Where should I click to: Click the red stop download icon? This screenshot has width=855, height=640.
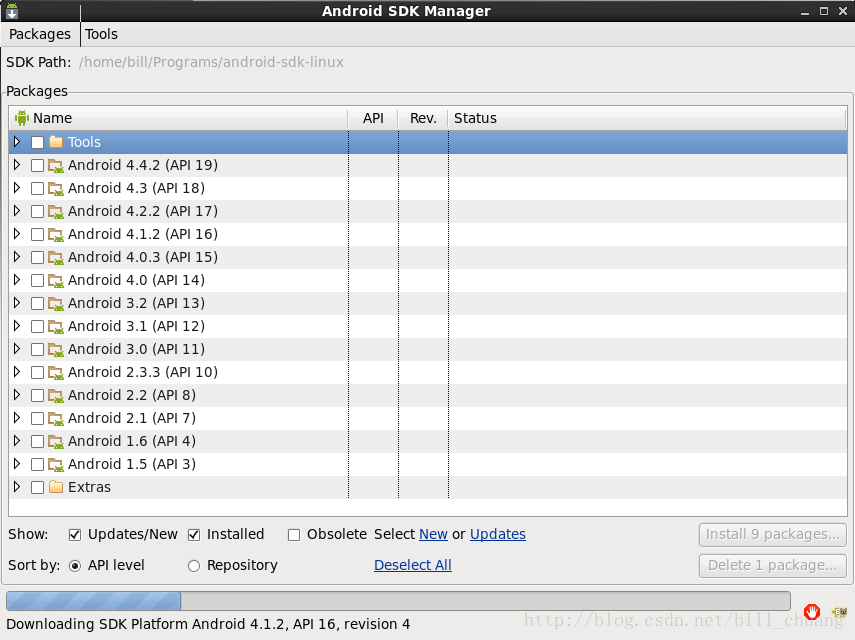point(812,612)
